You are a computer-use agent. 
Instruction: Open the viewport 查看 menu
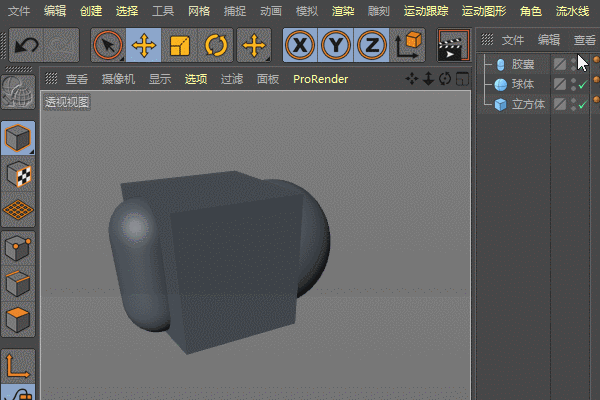[77, 79]
